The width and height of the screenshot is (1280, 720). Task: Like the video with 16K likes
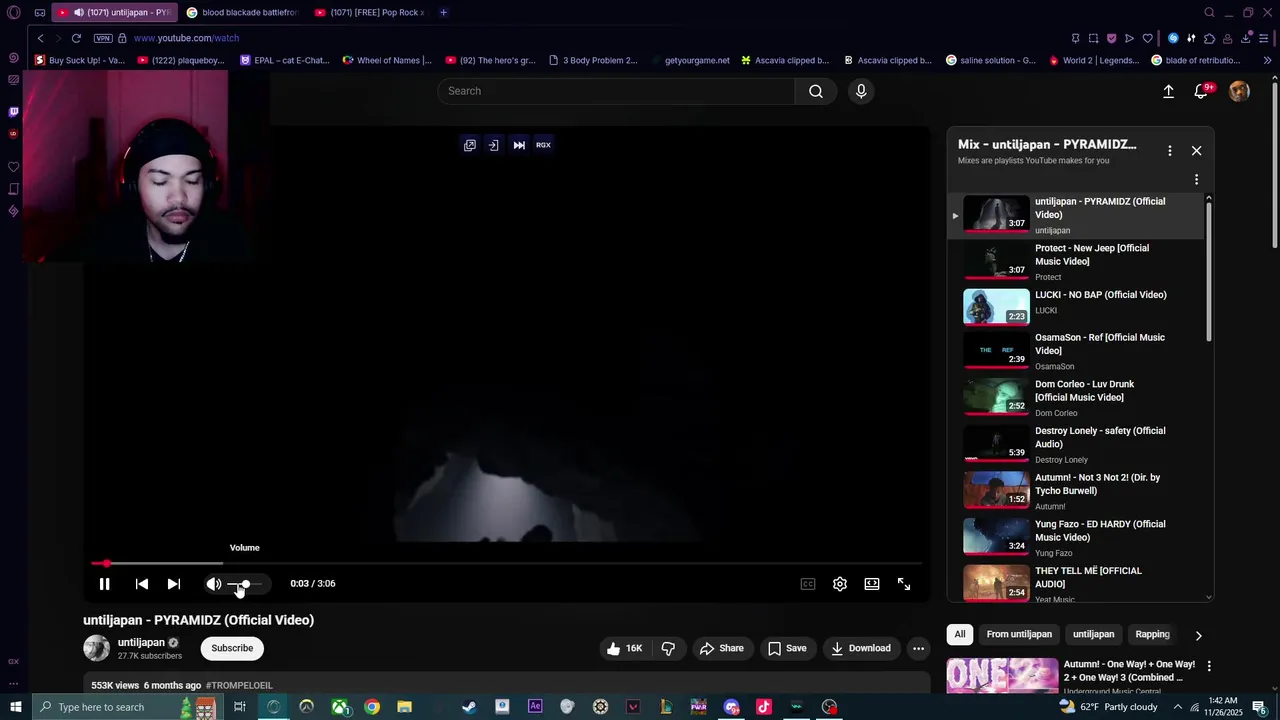(x=624, y=648)
